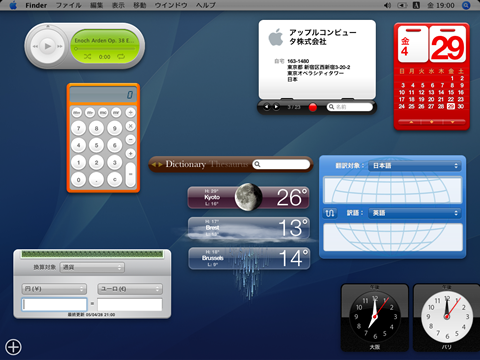Click the Dictionary back/forward arrows

point(157,164)
